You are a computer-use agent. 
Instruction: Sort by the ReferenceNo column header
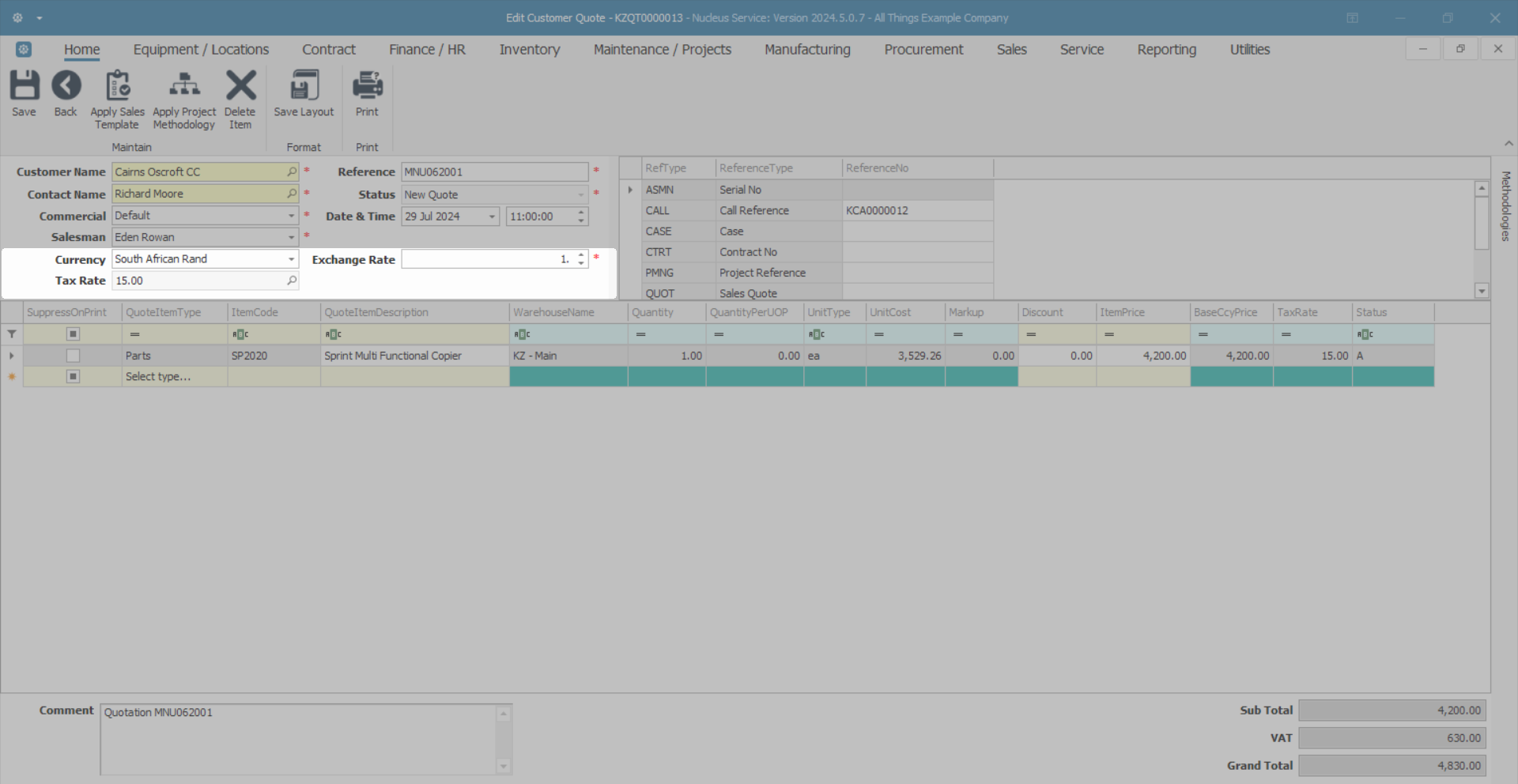coord(918,168)
